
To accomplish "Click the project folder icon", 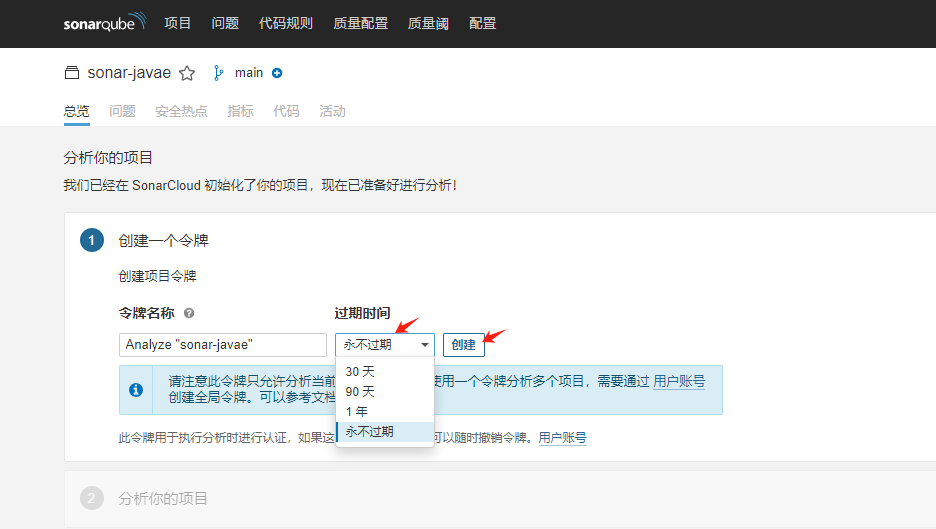I will tap(72, 73).
